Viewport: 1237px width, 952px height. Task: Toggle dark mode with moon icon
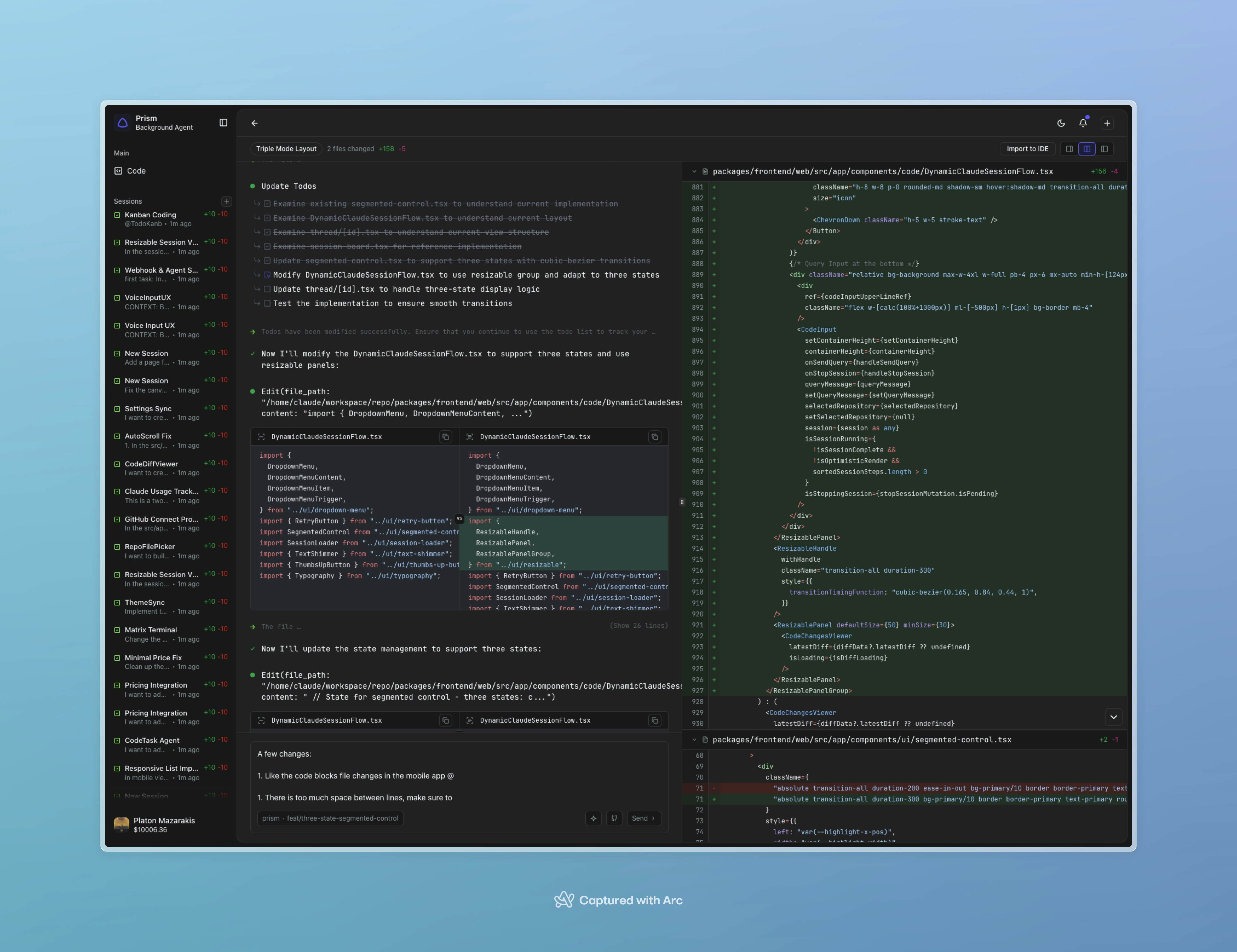point(1061,123)
